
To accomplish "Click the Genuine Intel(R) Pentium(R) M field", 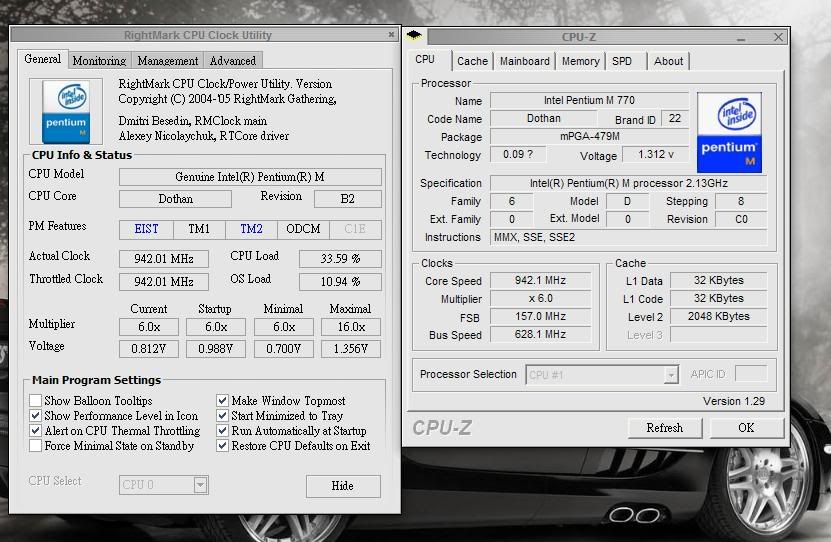I will pos(250,177).
